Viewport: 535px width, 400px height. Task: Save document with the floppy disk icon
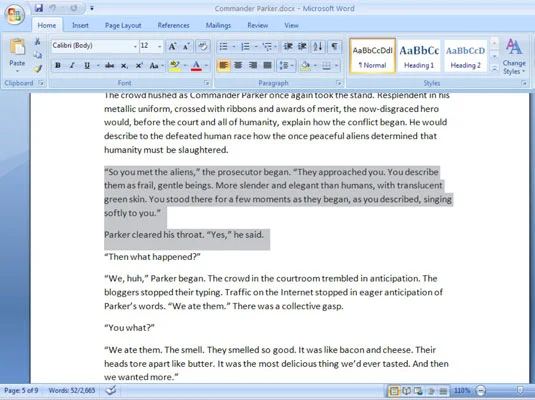pos(39,8)
